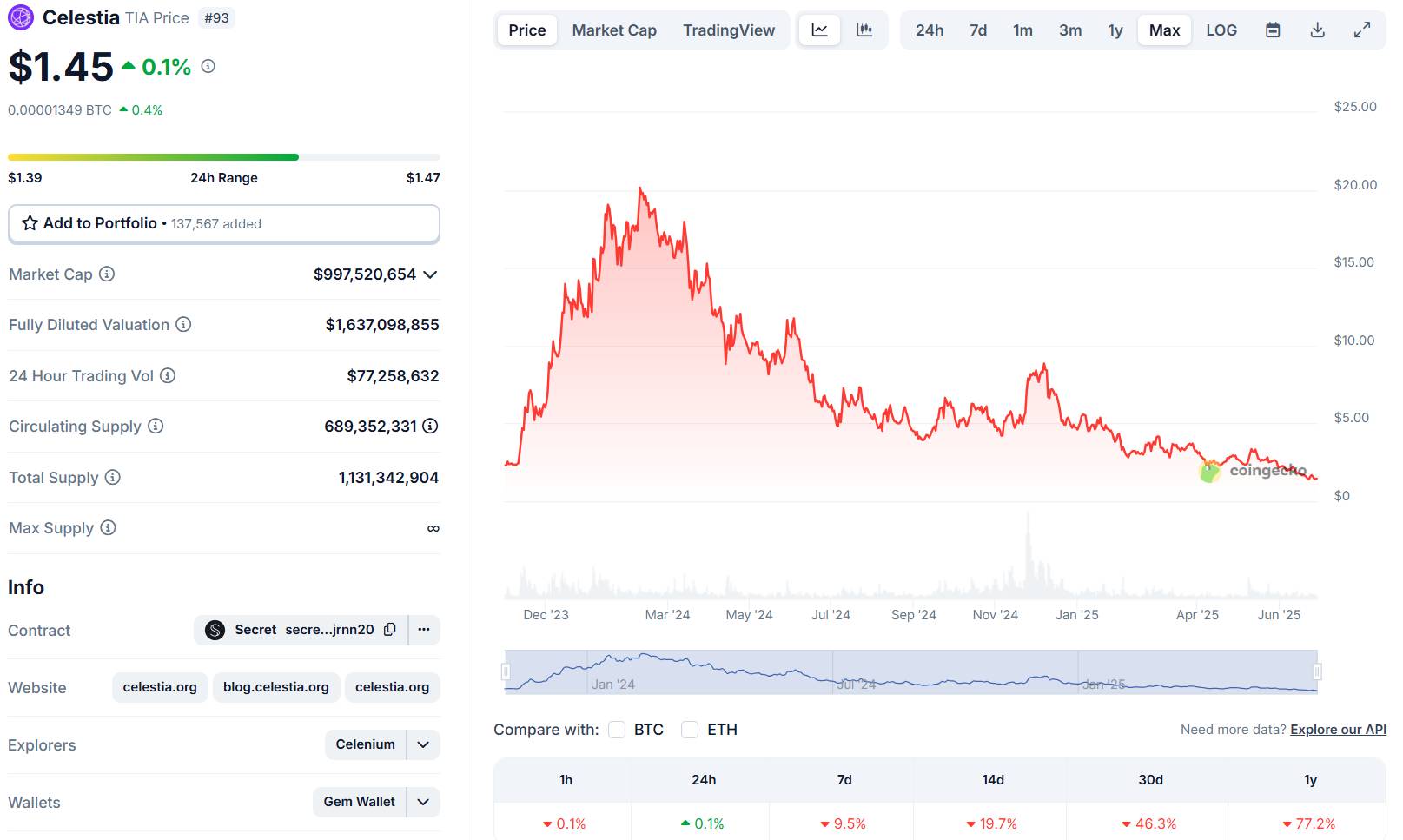
Task: Click price peak on main chart
Action: 641,189
